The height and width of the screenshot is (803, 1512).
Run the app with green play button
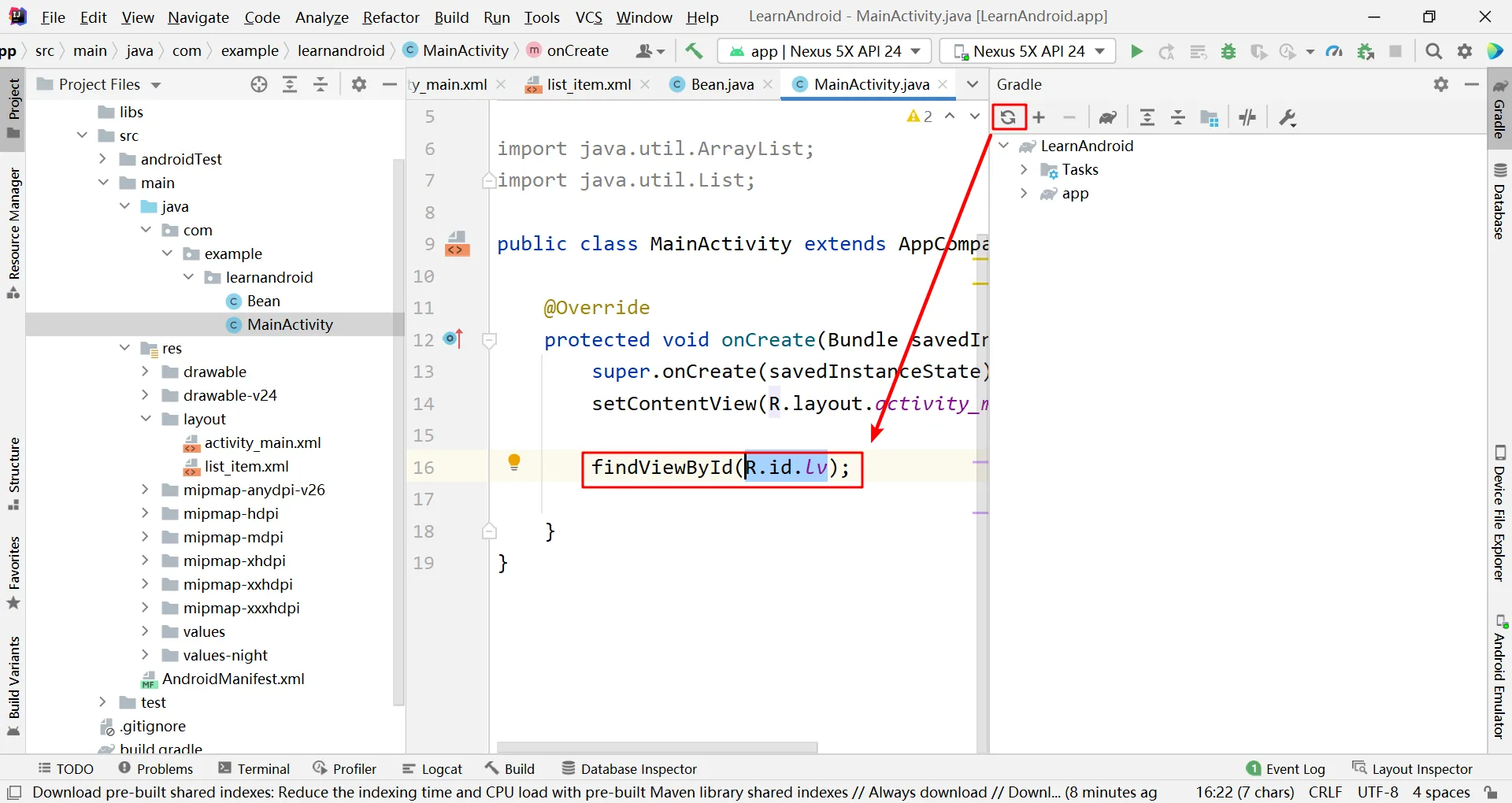coord(1136,51)
